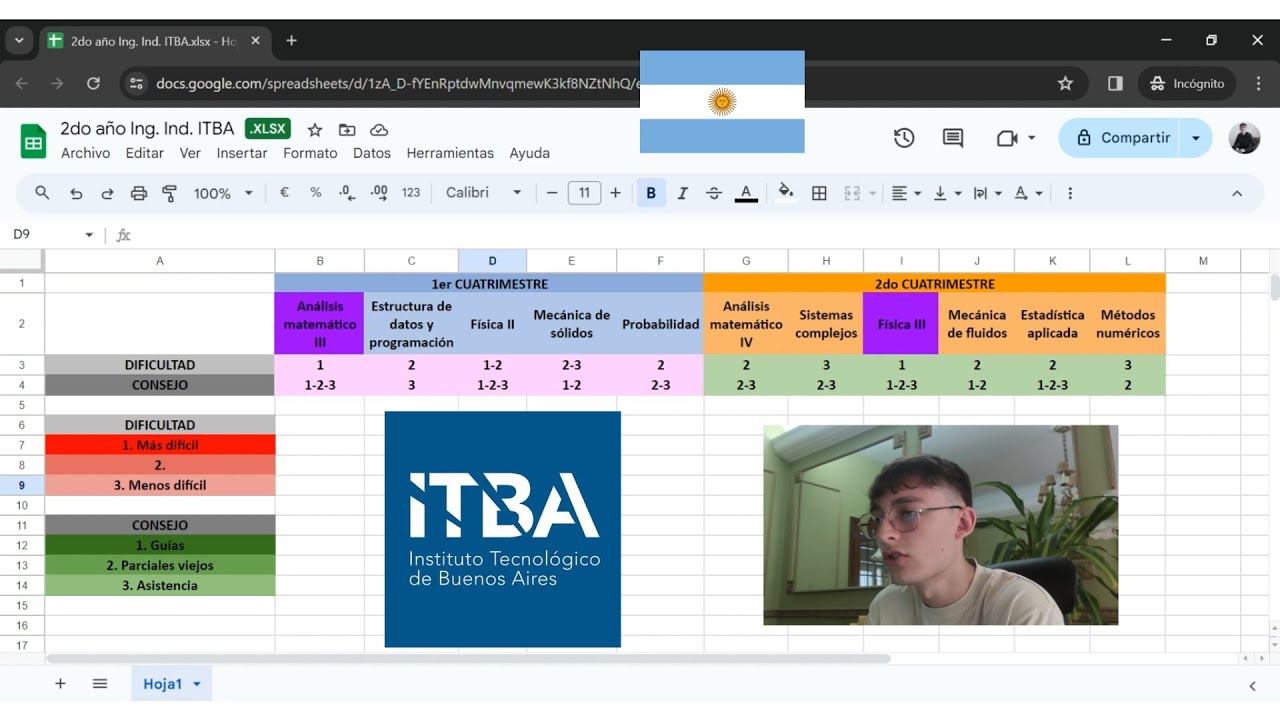Click the move-to-folder icon
Image resolution: width=1280 pixels, height=720 pixels.
click(347, 130)
